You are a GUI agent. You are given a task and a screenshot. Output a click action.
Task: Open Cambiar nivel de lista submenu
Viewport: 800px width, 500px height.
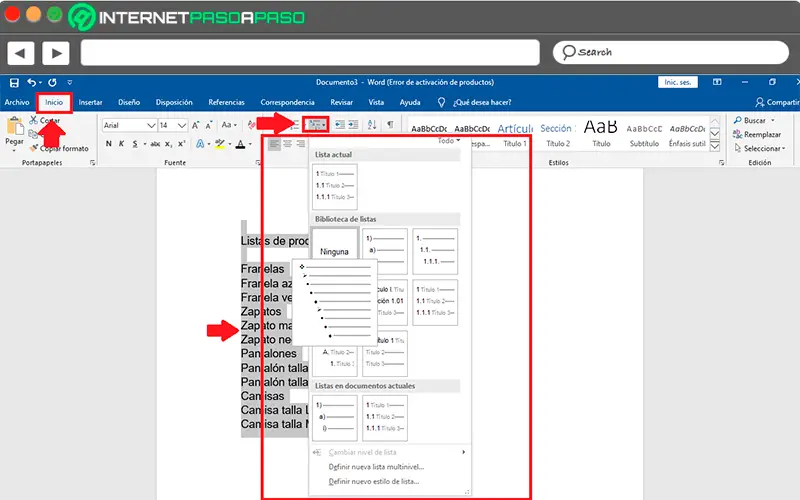click(389, 452)
